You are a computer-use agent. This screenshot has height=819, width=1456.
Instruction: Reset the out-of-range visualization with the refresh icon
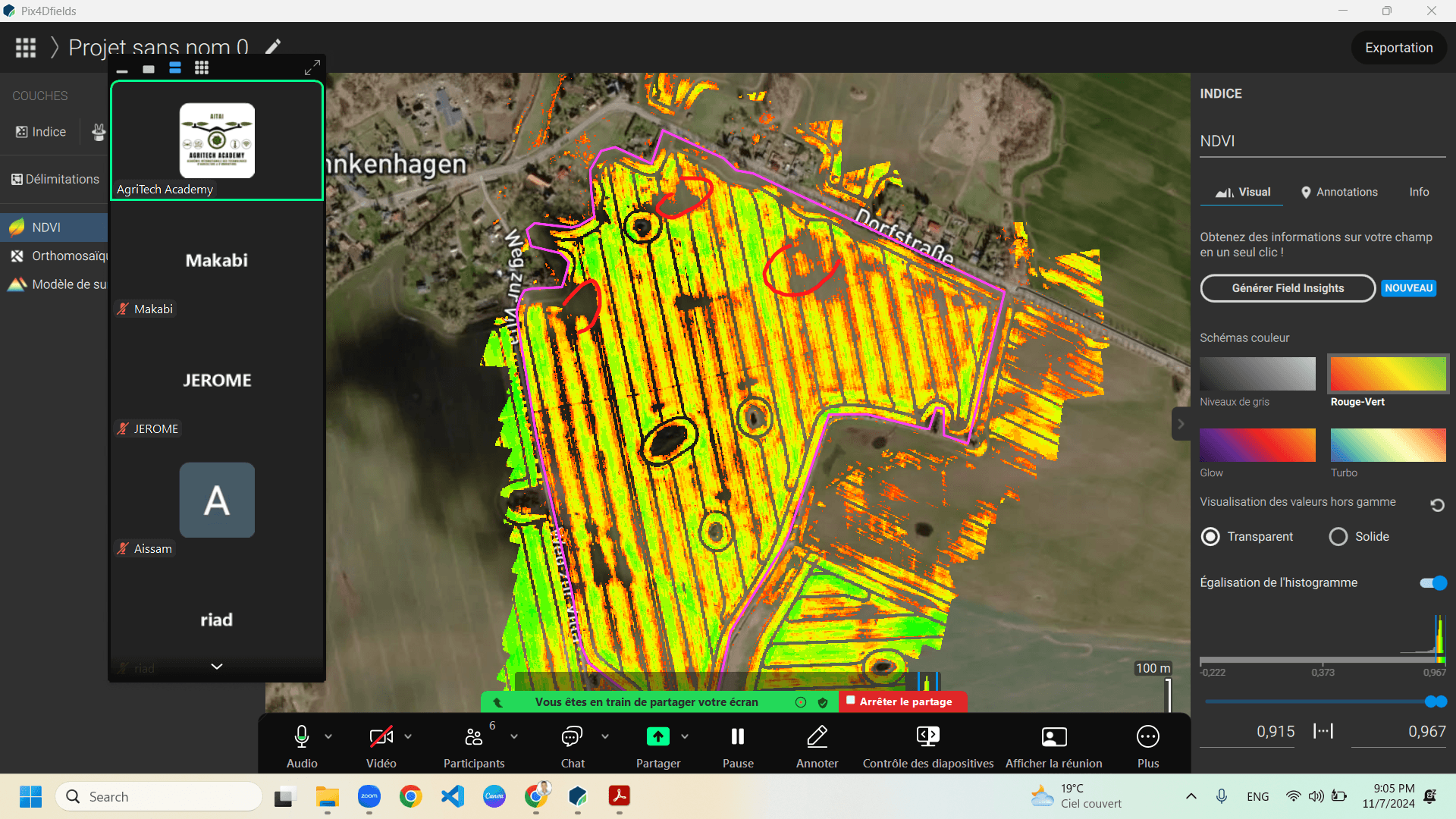(1437, 505)
